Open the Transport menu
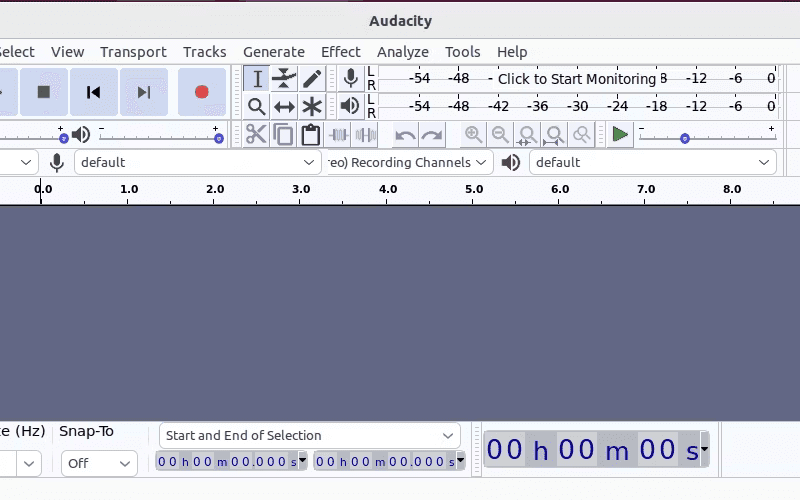Viewport: 800px width, 500px height. point(133,52)
